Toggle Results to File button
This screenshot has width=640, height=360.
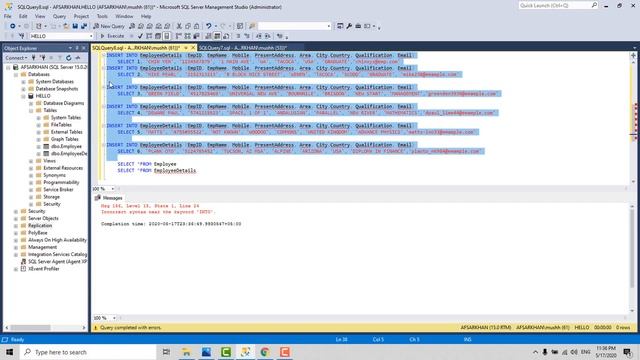[x=226, y=36]
